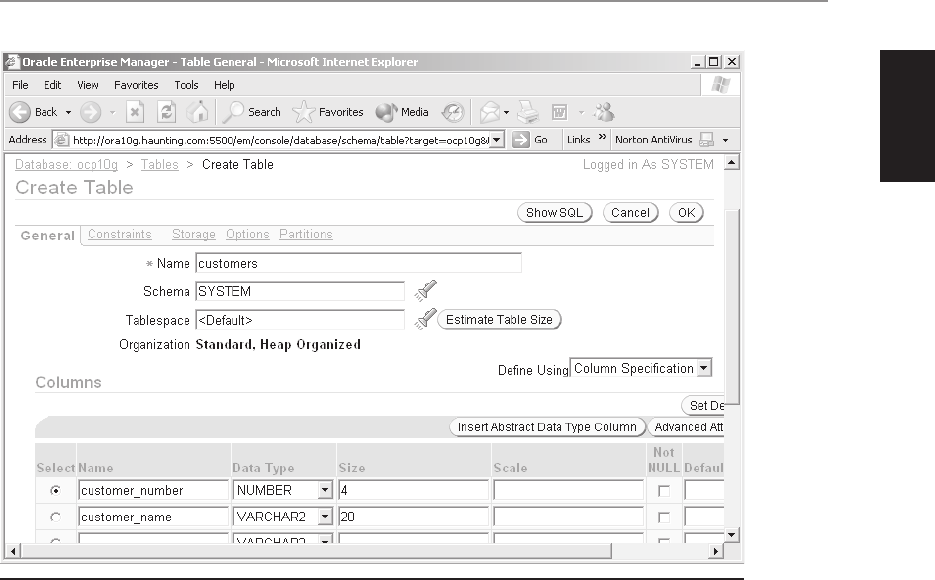Open the Tools menu
935x580 pixels.
coord(186,85)
